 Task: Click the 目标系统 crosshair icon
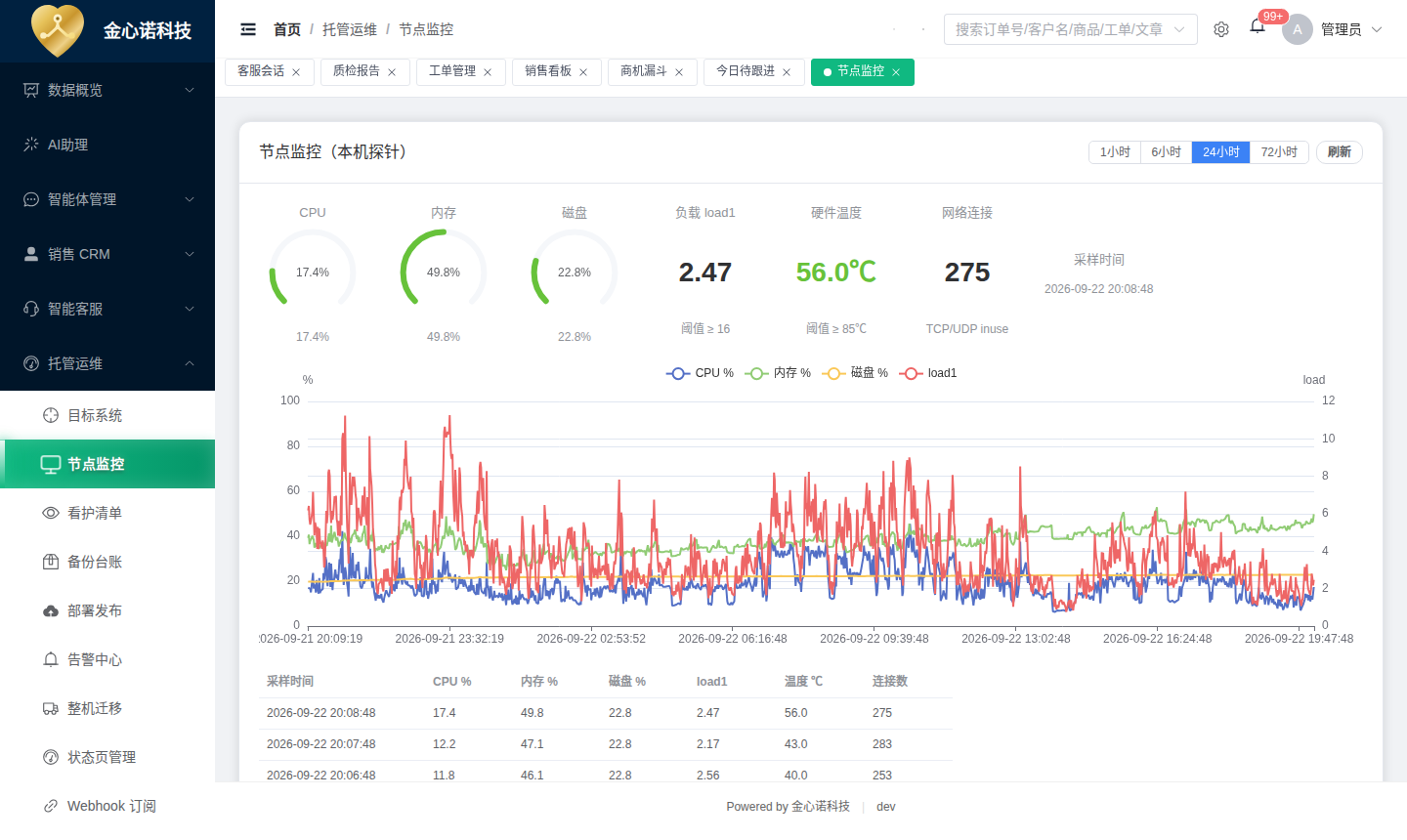click(x=51, y=415)
